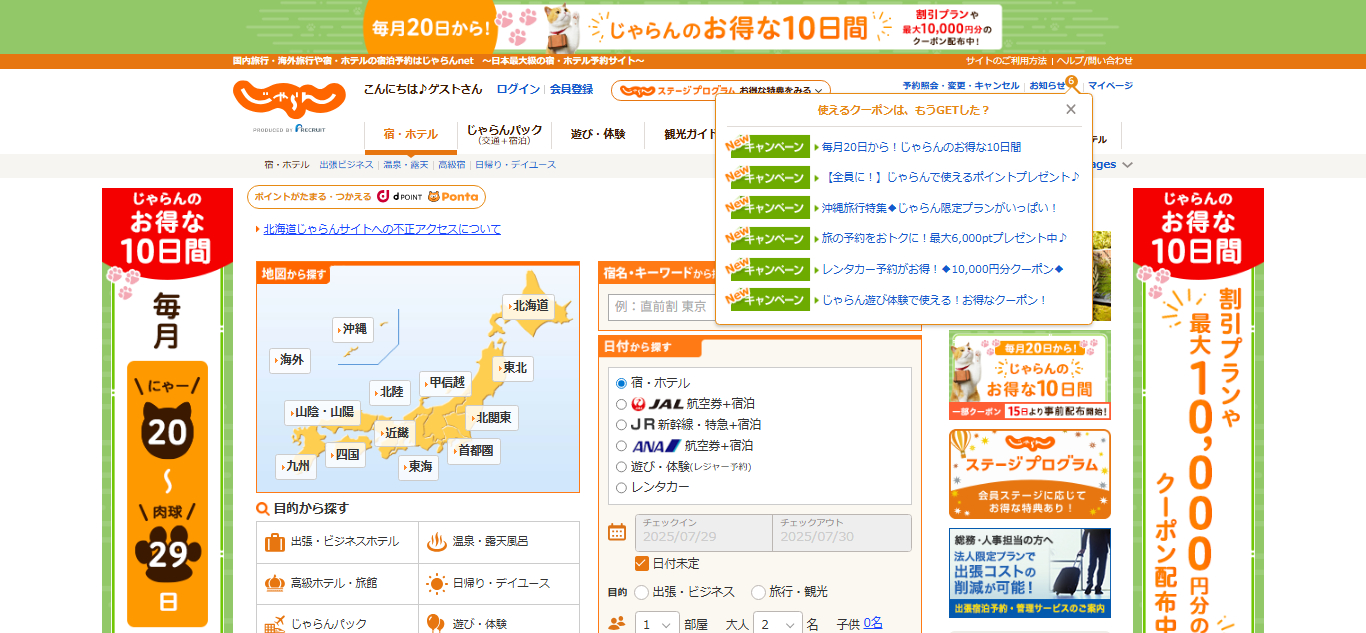
Task: Open 予約照会・変更・キャンセル link
Action: coord(960,86)
